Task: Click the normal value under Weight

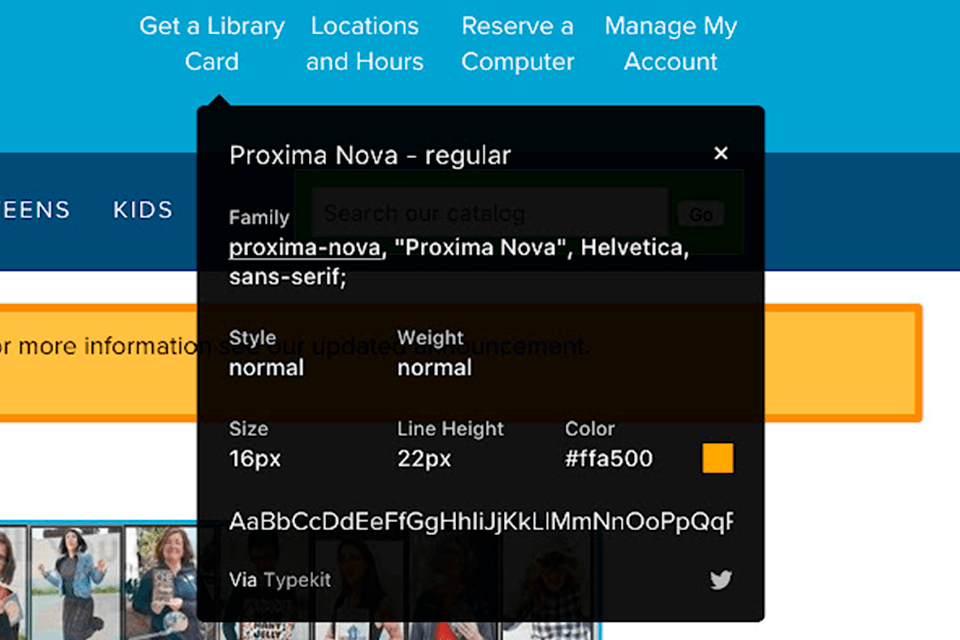Action: click(435, 367)
